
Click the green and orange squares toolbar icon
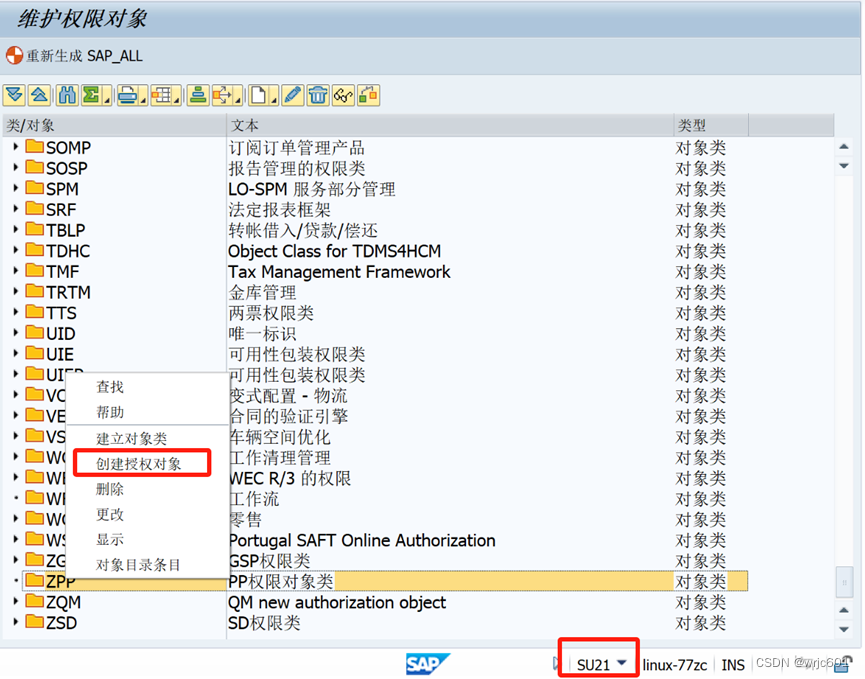click(369, 95)
